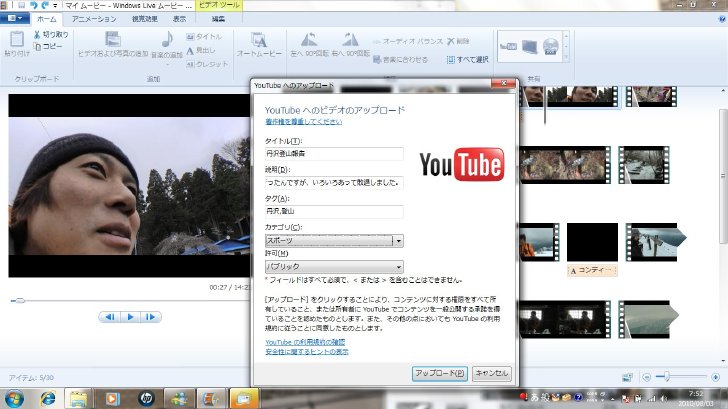Image resolution: width=728 pixels, height=409 pixels.
Task: Click the thumbnail size icon in status bar
Action: (x=627, y=377)
